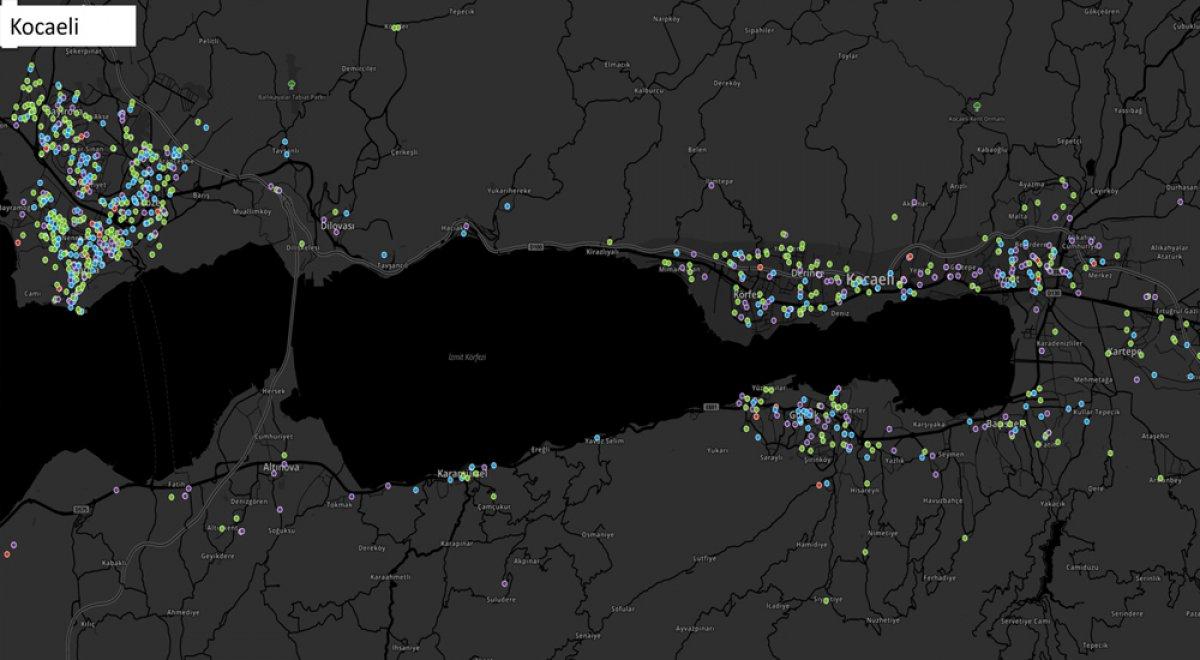Click the large Kocaeli city label on map

point(871,281)
